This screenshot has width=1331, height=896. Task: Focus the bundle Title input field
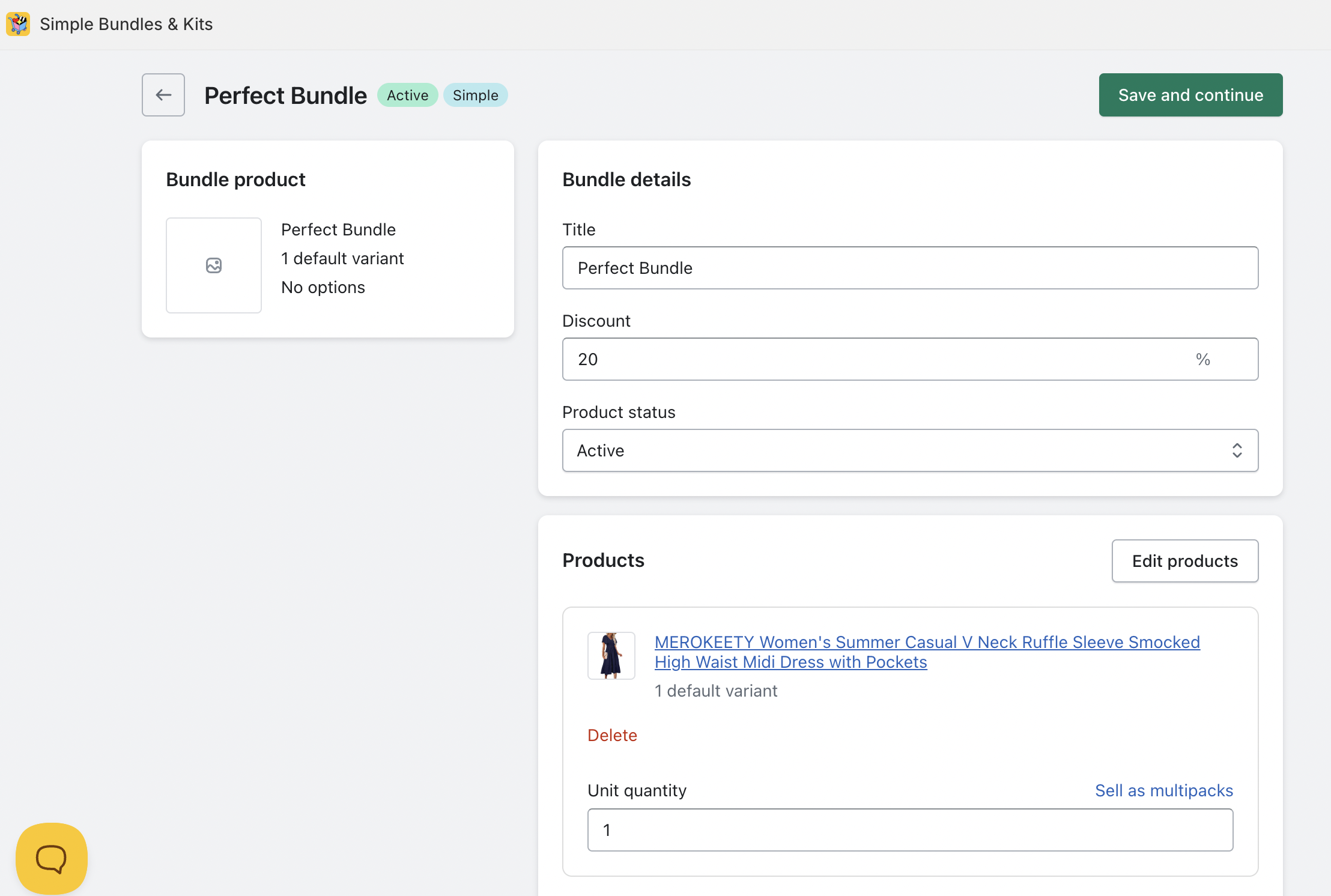point(909,268)
